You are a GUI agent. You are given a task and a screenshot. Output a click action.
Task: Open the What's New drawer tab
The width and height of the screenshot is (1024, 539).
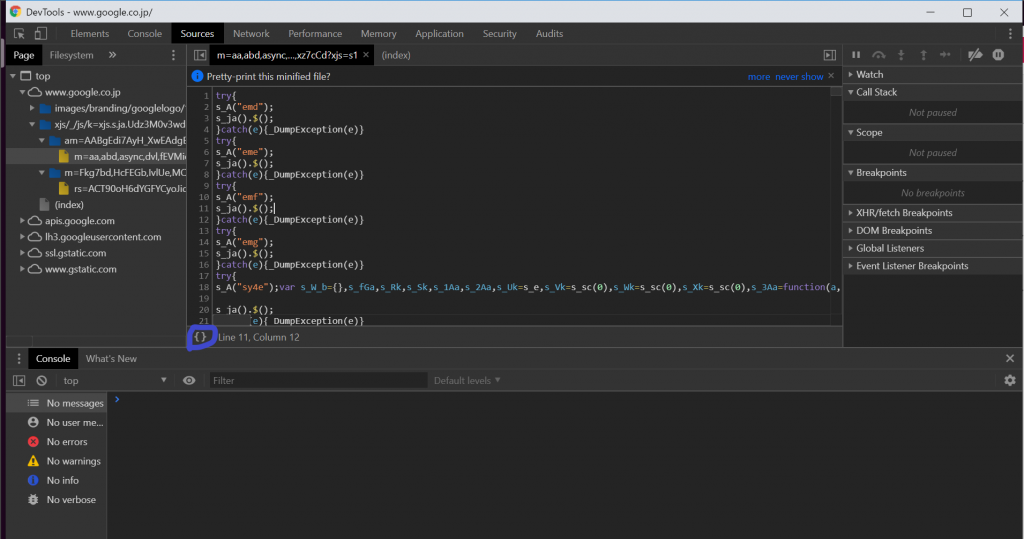(111, 359)
